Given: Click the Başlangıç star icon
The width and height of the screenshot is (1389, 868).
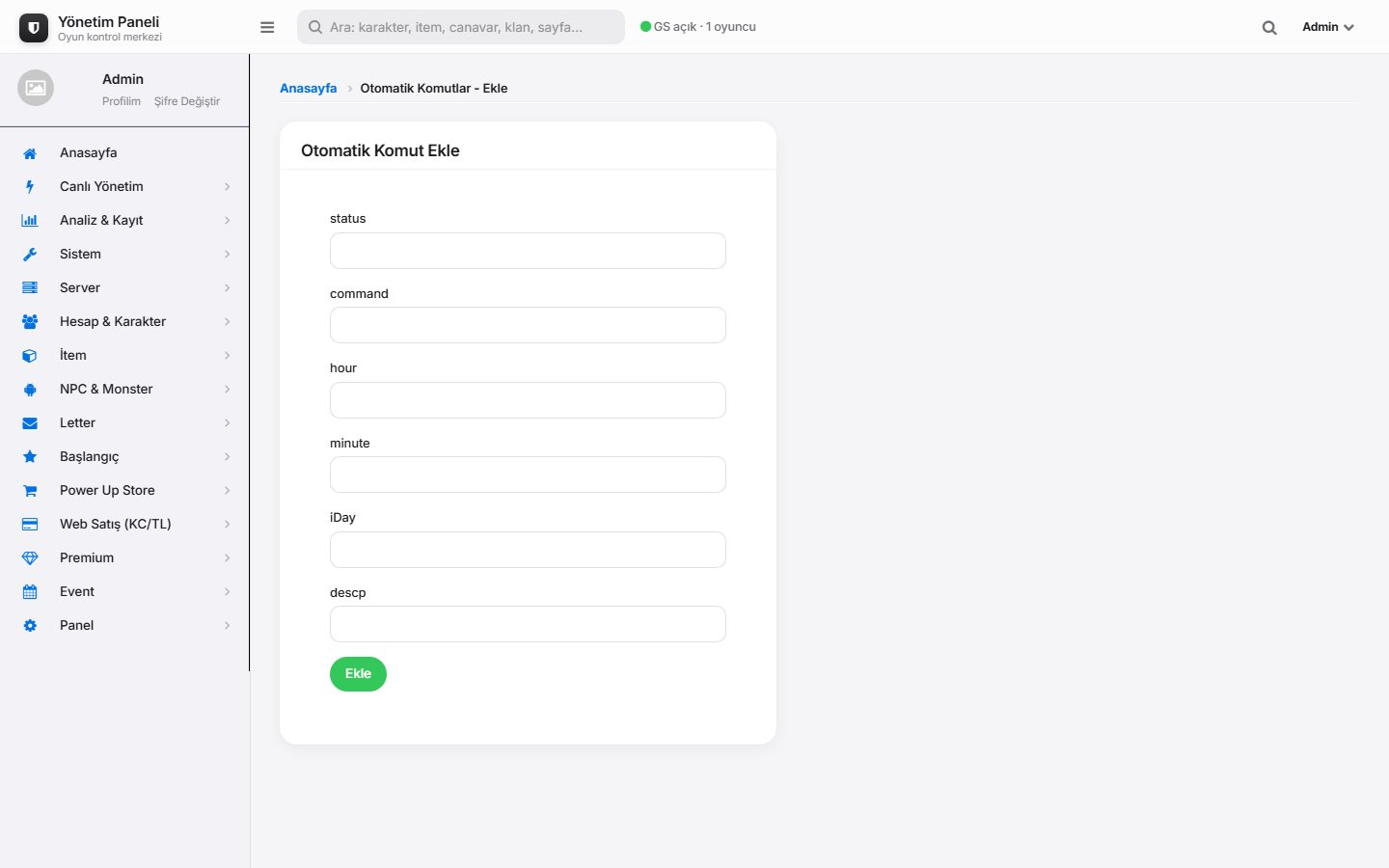Looking at the screenshot, I should click(30, 457).
